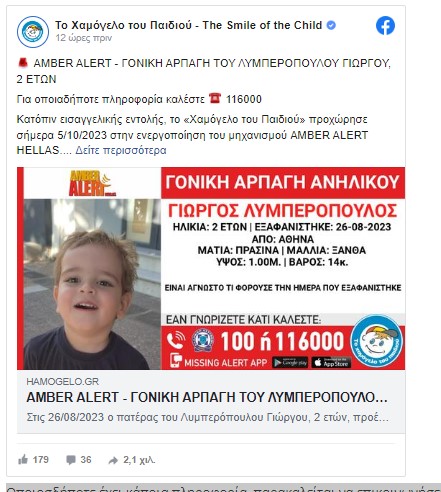Click the 2,1 χιλ. shares count
The width and height of the screenshot is (441, 492).
(x=139, y=460)
